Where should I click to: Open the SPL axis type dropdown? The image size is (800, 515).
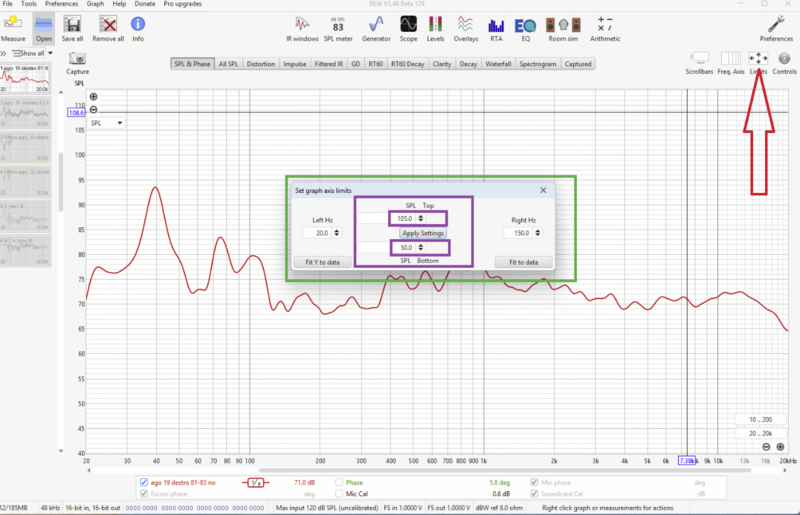coord(107,123)
